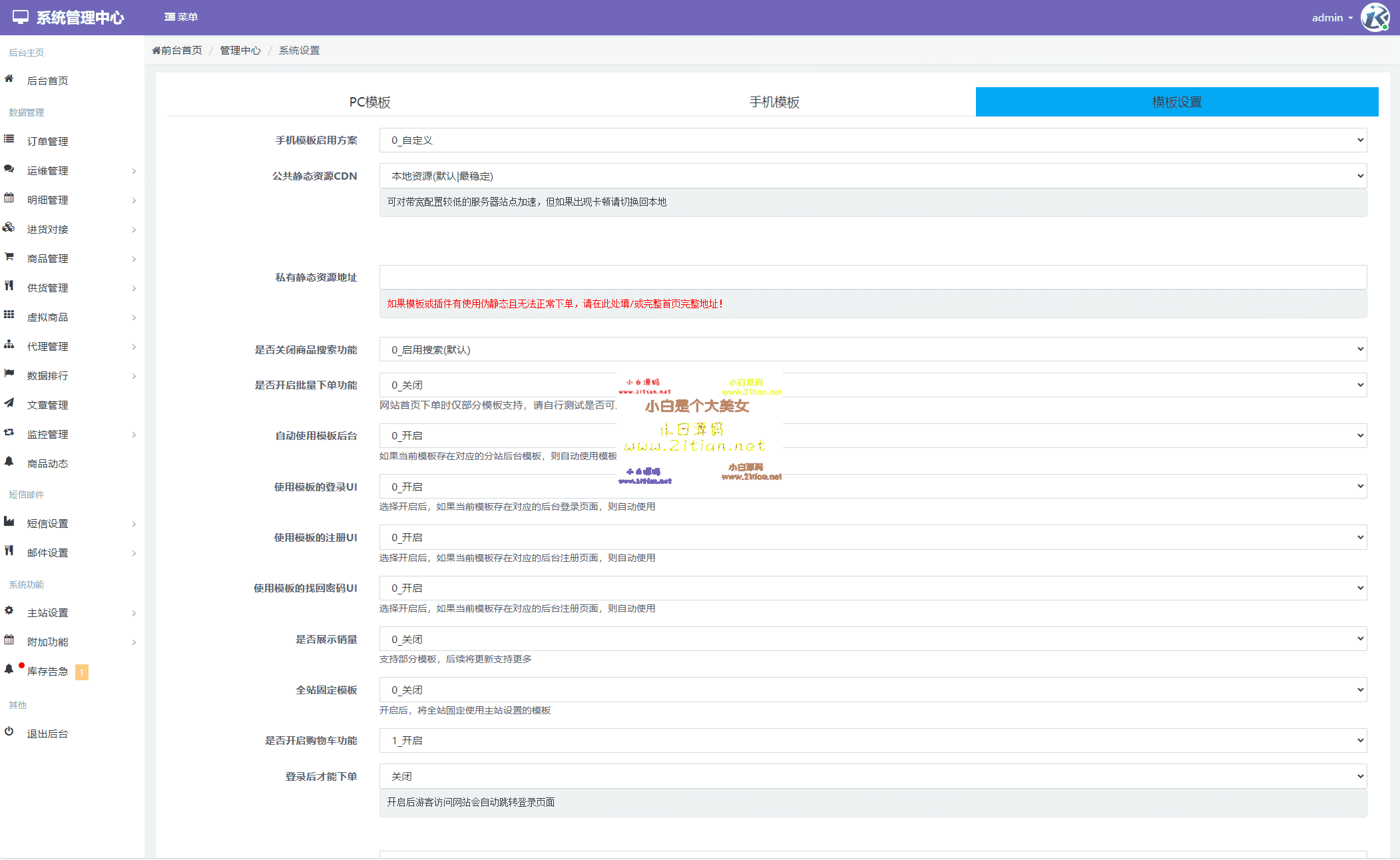Click the paper plane icon for 文章管理
Image resolution: width=1400 pixels, height=860 pixels.
click(x=9, y=403)
